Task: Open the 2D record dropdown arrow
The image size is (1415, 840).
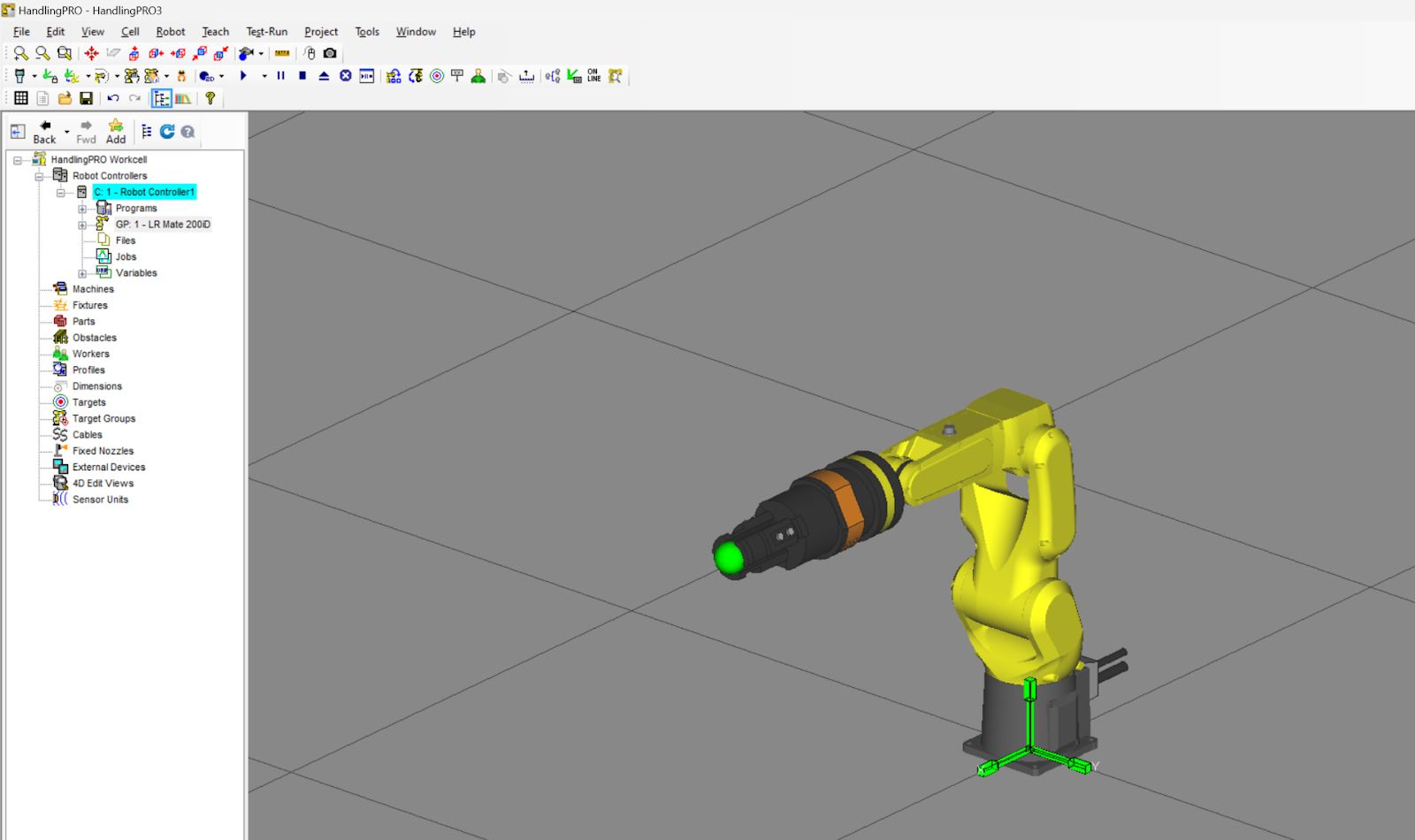Action: [x=222, y=76]
